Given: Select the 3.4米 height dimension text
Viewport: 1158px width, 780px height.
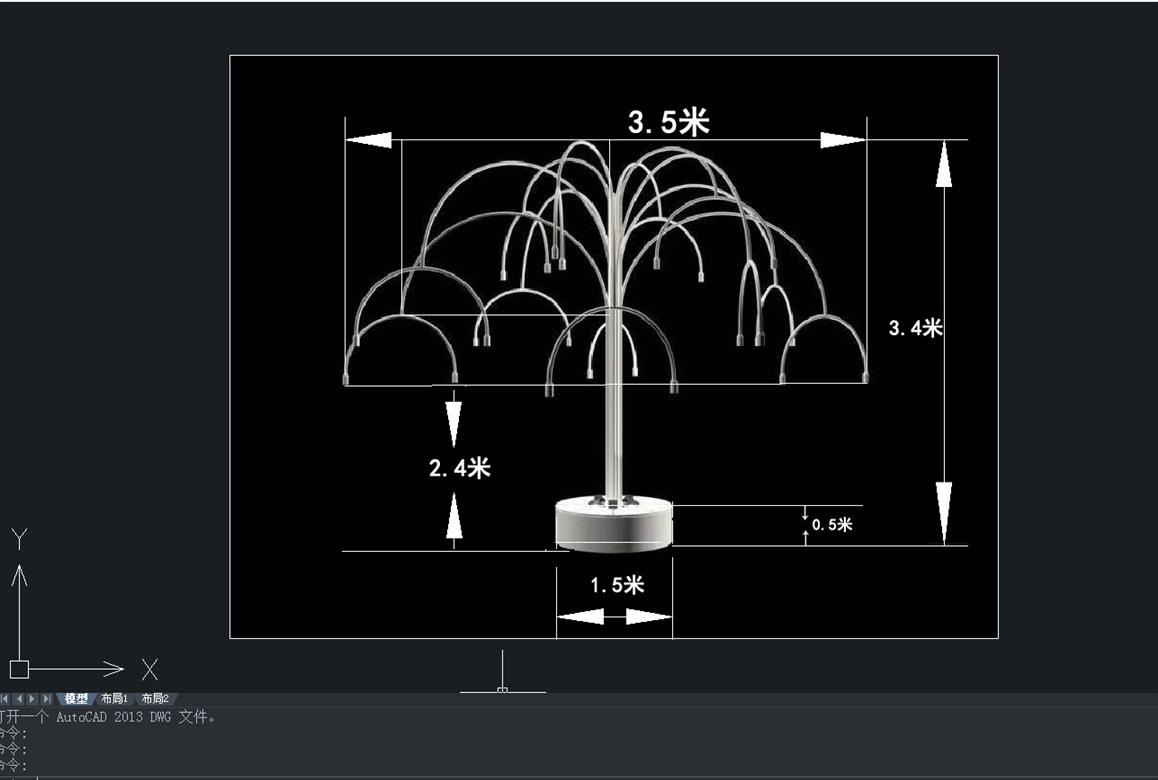Looking at the screenshot, I should click(x=916, y=328).
